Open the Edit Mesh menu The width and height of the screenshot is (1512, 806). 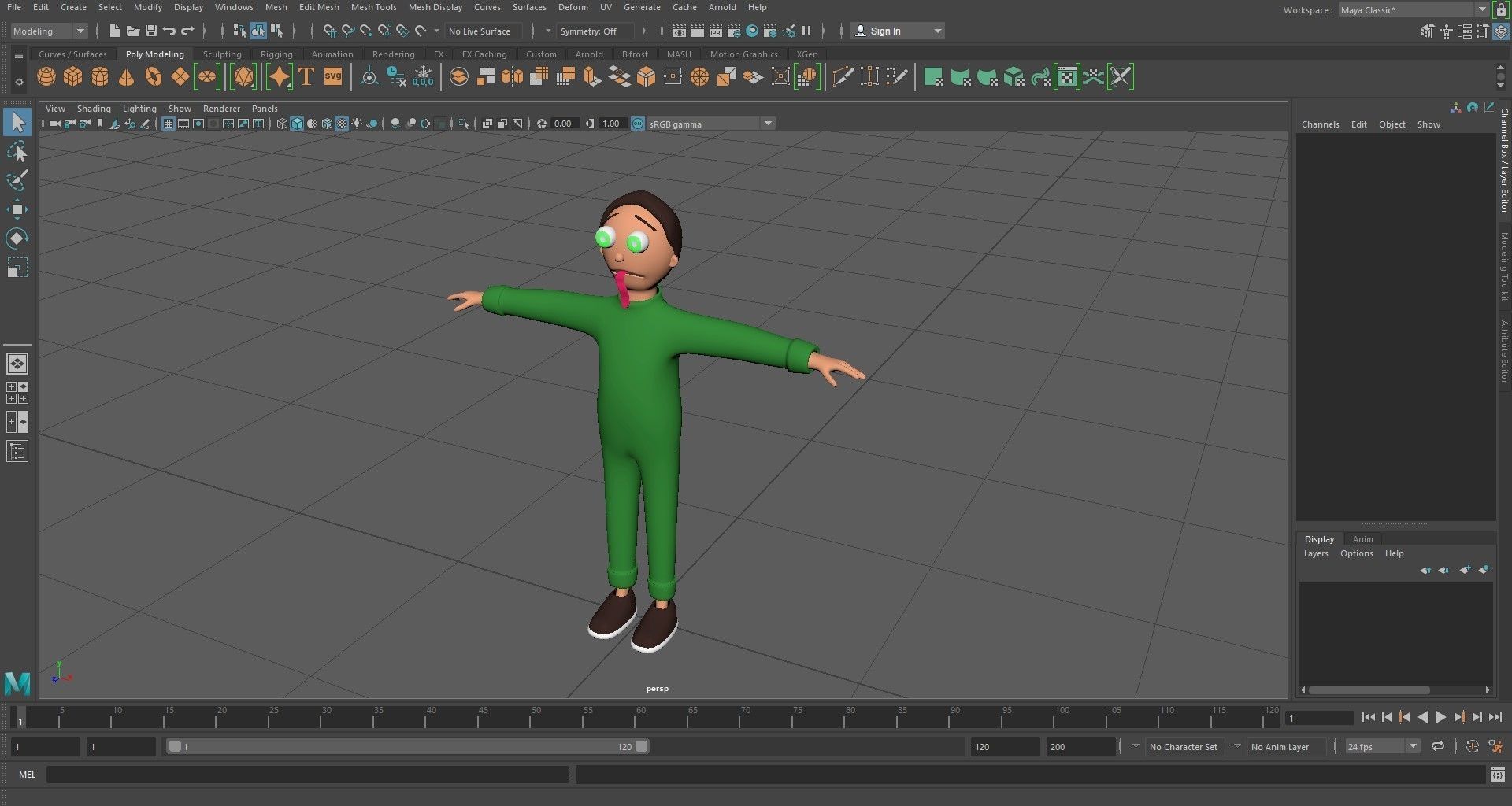[x=319, y=7]
